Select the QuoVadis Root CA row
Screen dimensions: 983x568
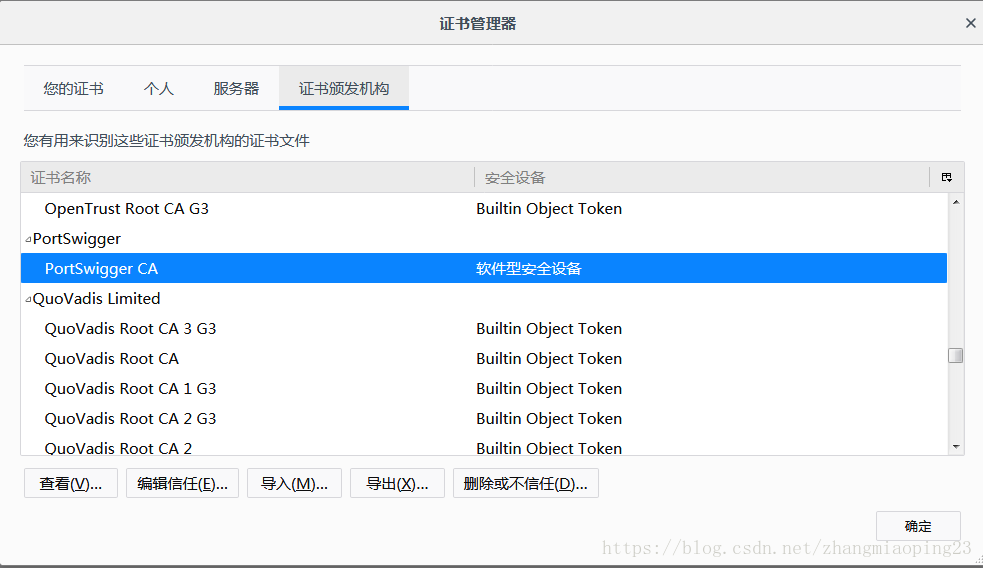tap(484, 359)
